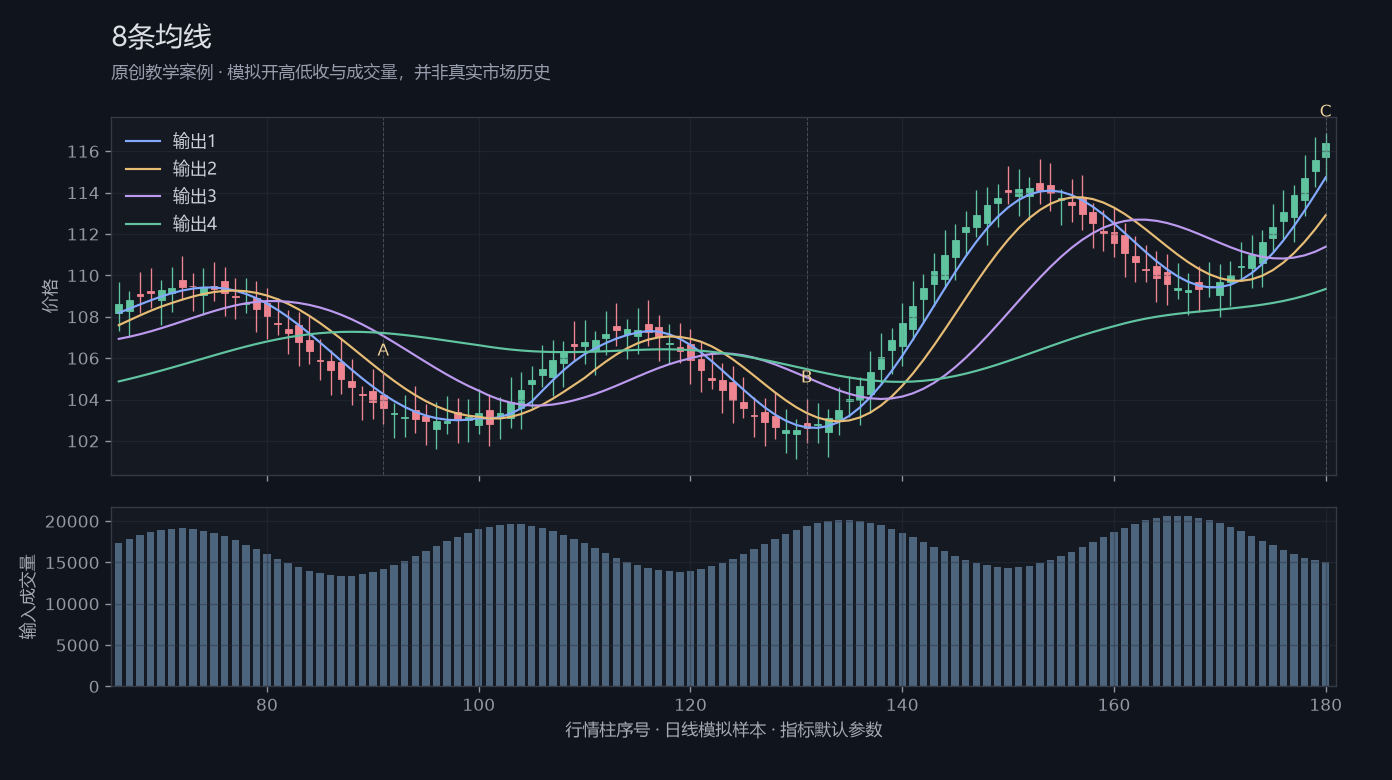Click x-axis tick label 160
Image resolution: width=1392 pixels, height=780 pixels.
(1114, 704)
